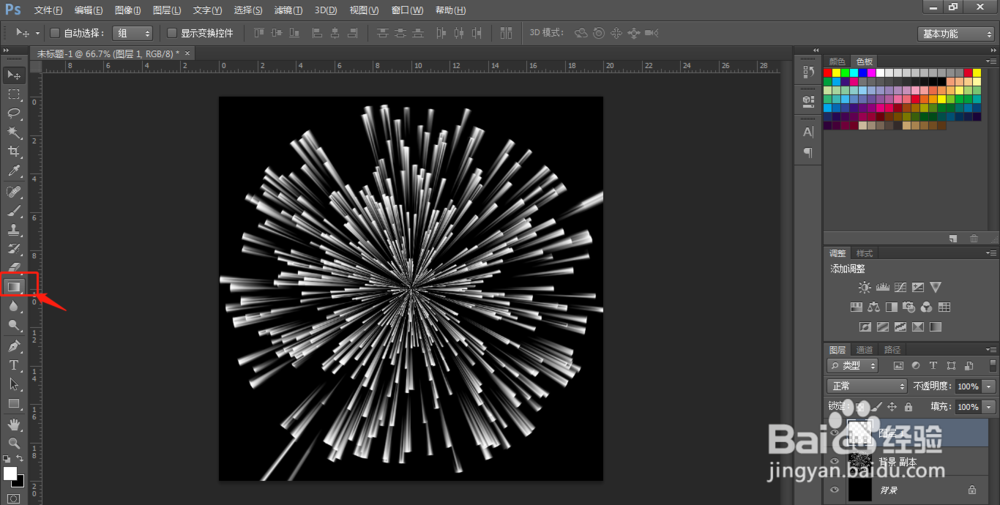Select the Gradient tool

[13, 287]
